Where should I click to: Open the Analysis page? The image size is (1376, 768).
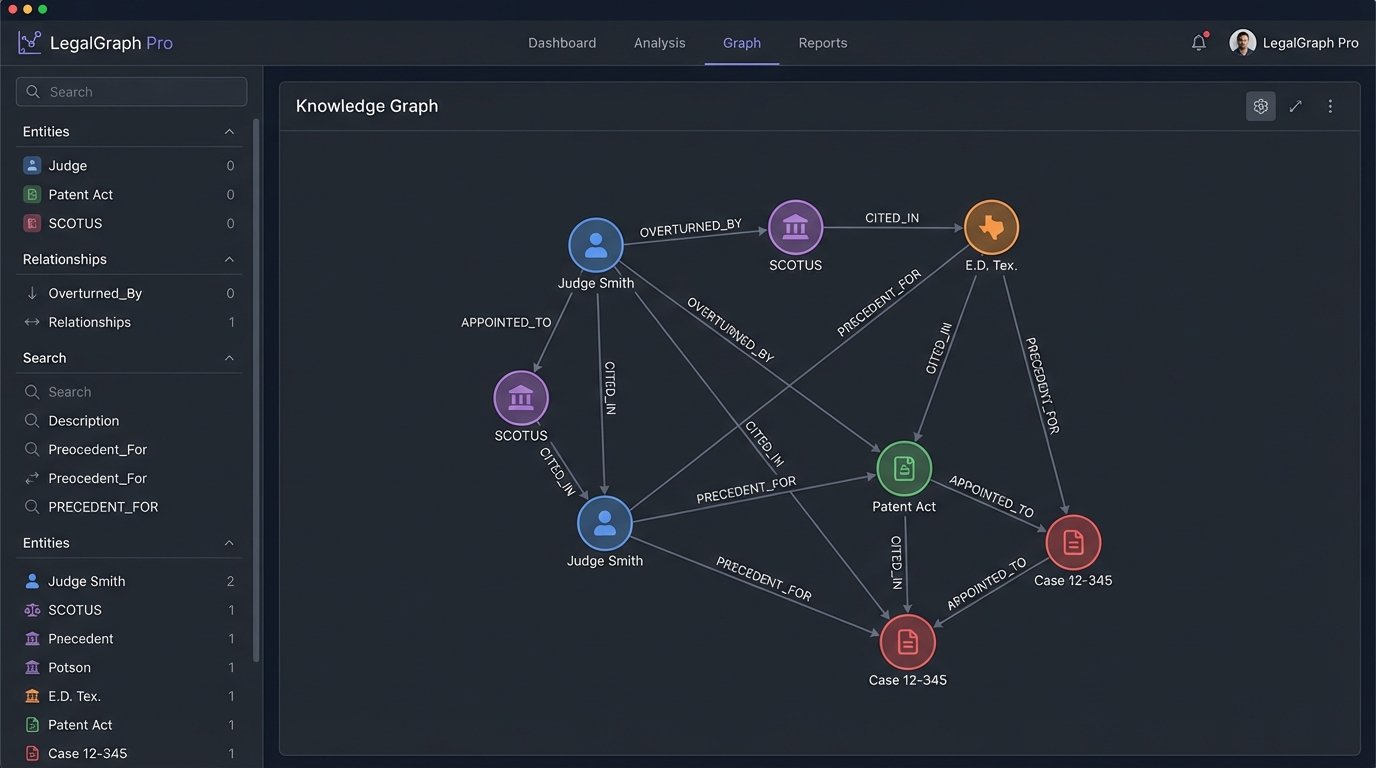pos(659,42)
